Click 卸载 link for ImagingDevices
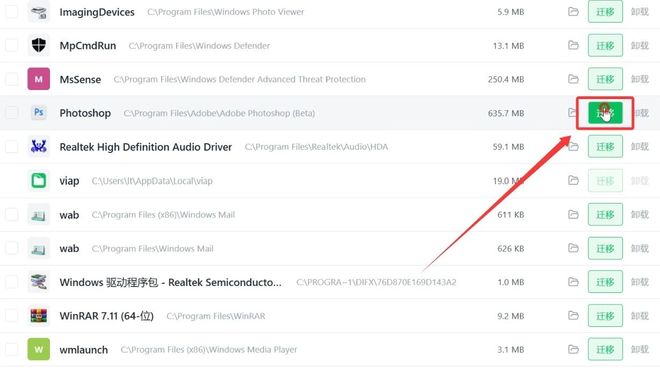The width and height of the screenshot is (660, 371). tap(639, 12)
